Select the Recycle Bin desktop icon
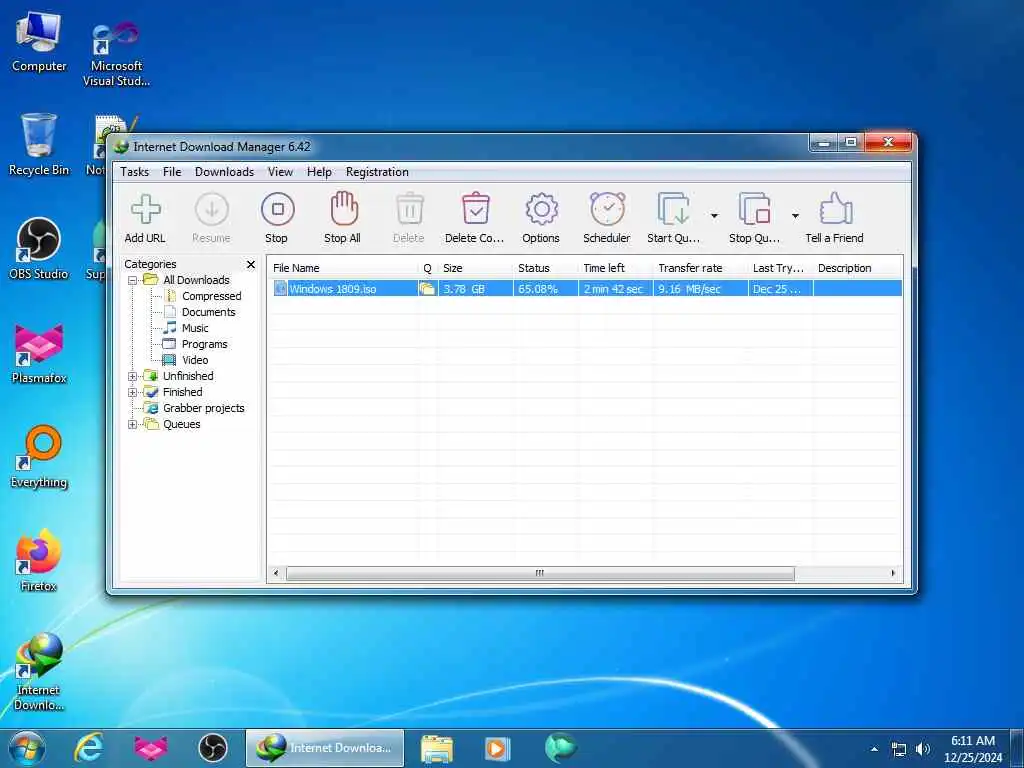 39,145
